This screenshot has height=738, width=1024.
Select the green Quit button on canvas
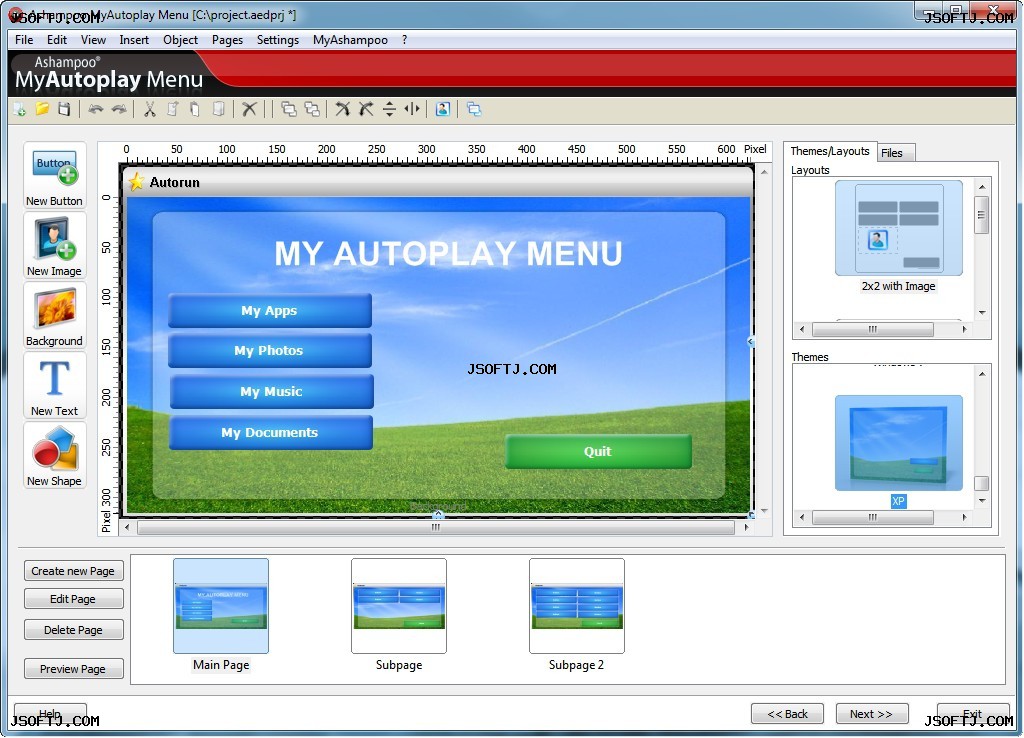[598, 451]
